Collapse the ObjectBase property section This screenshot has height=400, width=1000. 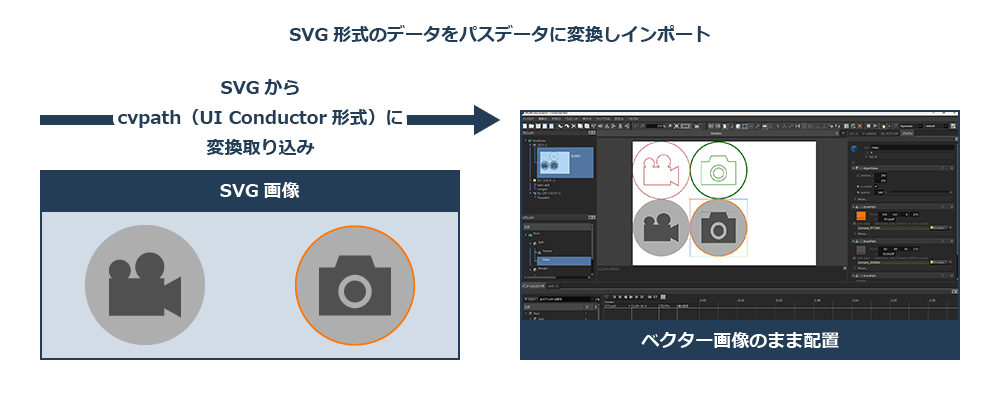tap(851, 168)
